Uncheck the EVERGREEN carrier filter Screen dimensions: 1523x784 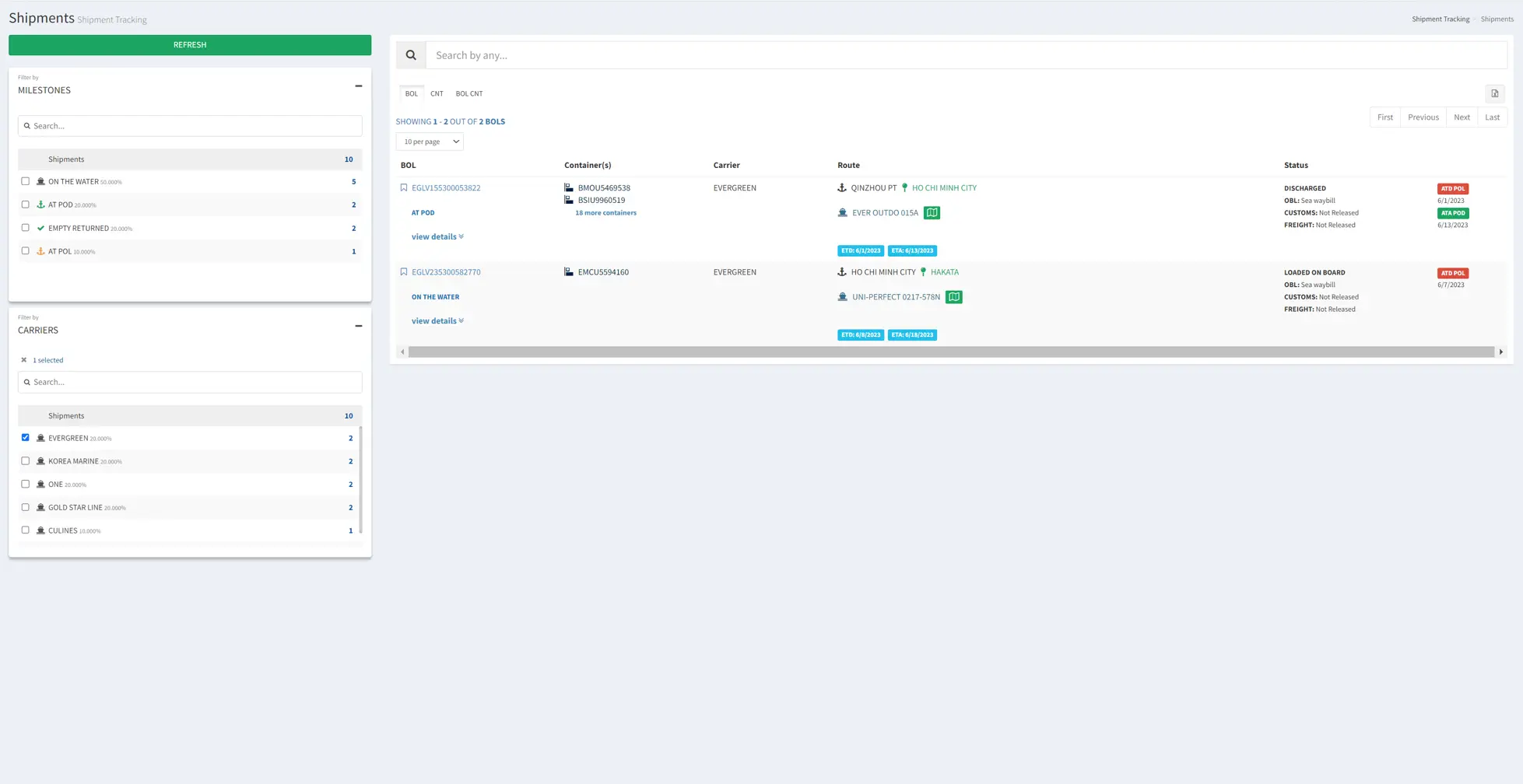point(26,438)
